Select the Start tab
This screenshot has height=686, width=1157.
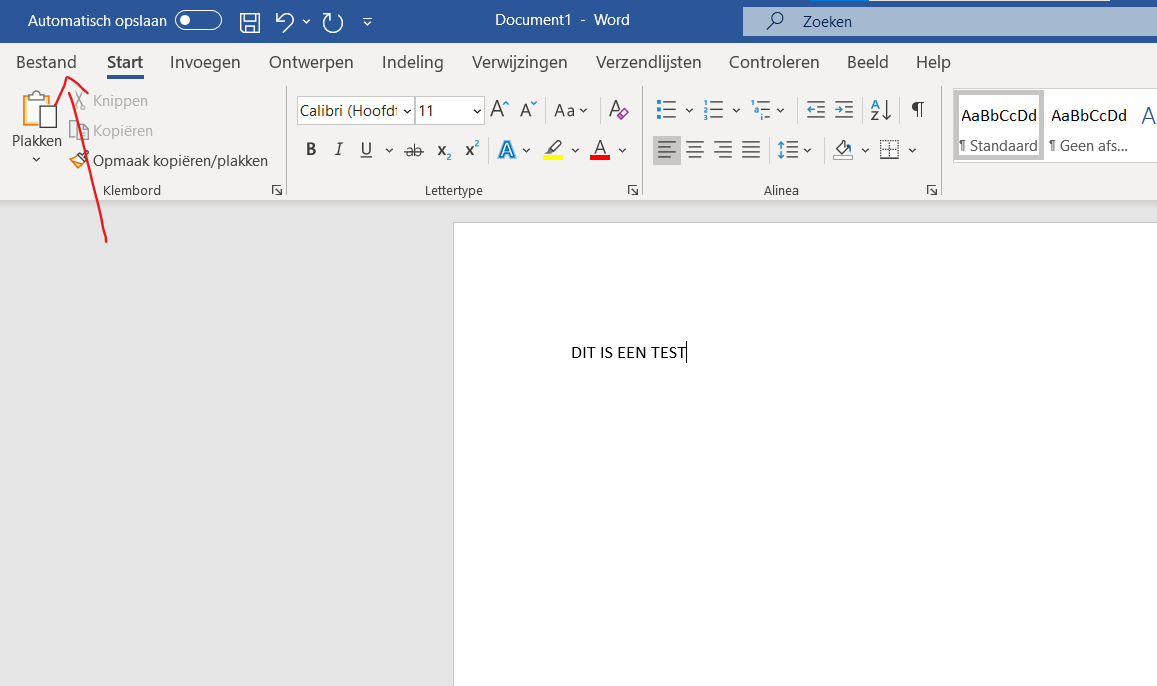click(125, 62)
